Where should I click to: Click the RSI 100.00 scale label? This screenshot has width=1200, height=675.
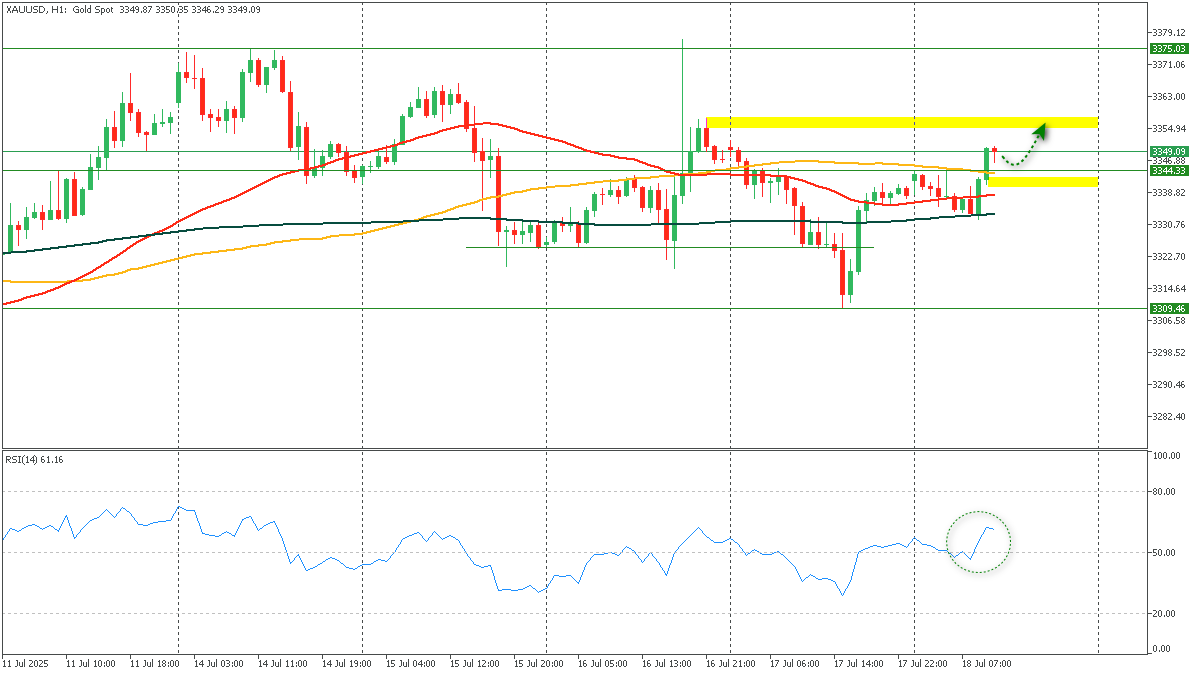coord(1169,455)
